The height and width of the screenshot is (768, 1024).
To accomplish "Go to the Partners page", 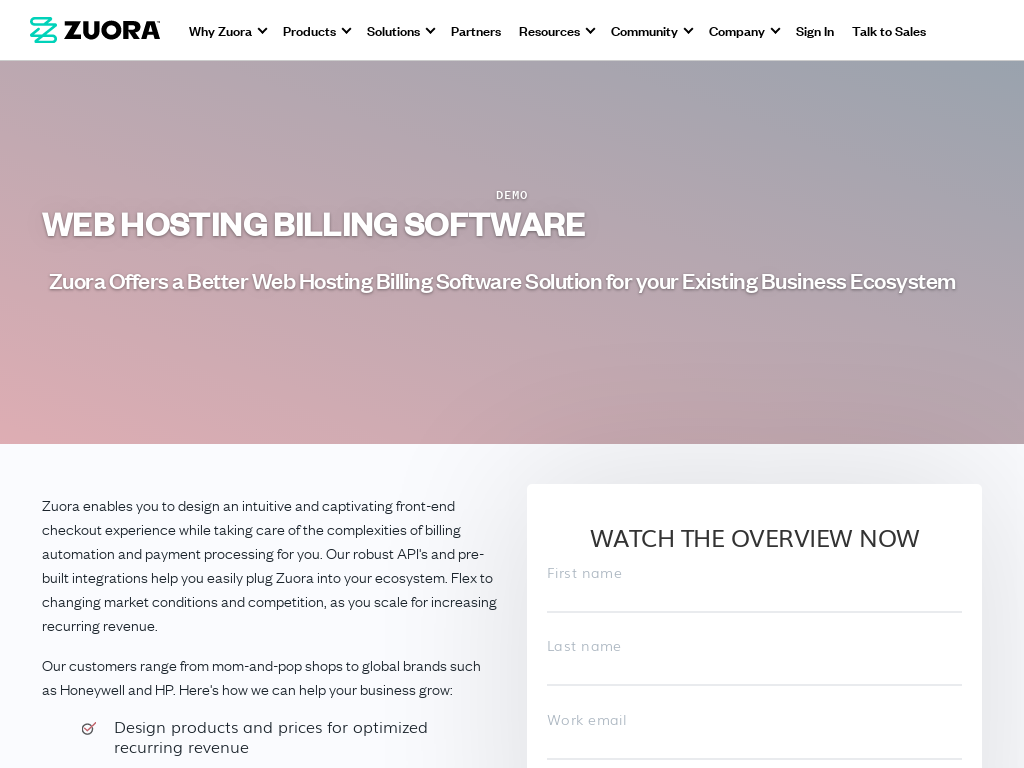I will coord(476,31).
